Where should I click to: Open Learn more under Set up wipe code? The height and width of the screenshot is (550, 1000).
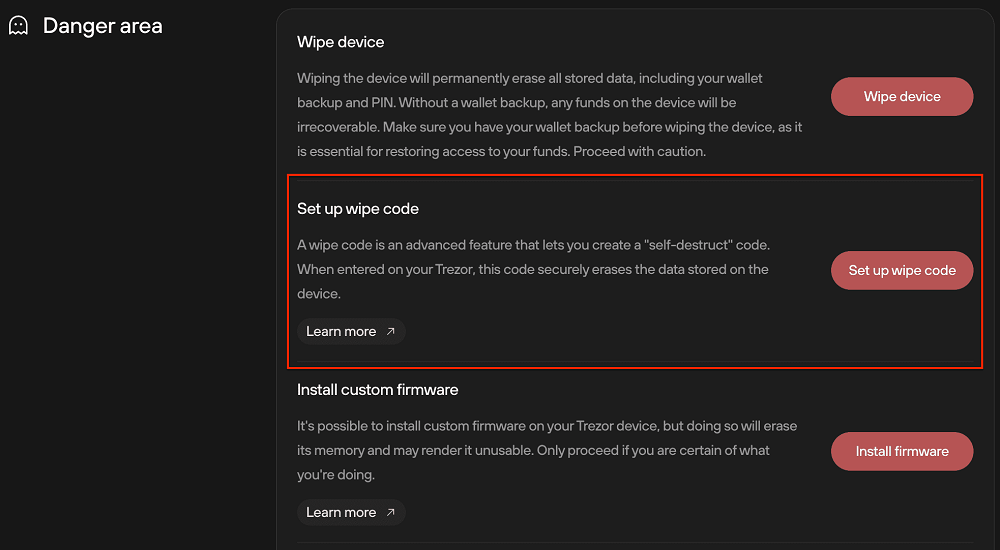[x=351, y=331]
